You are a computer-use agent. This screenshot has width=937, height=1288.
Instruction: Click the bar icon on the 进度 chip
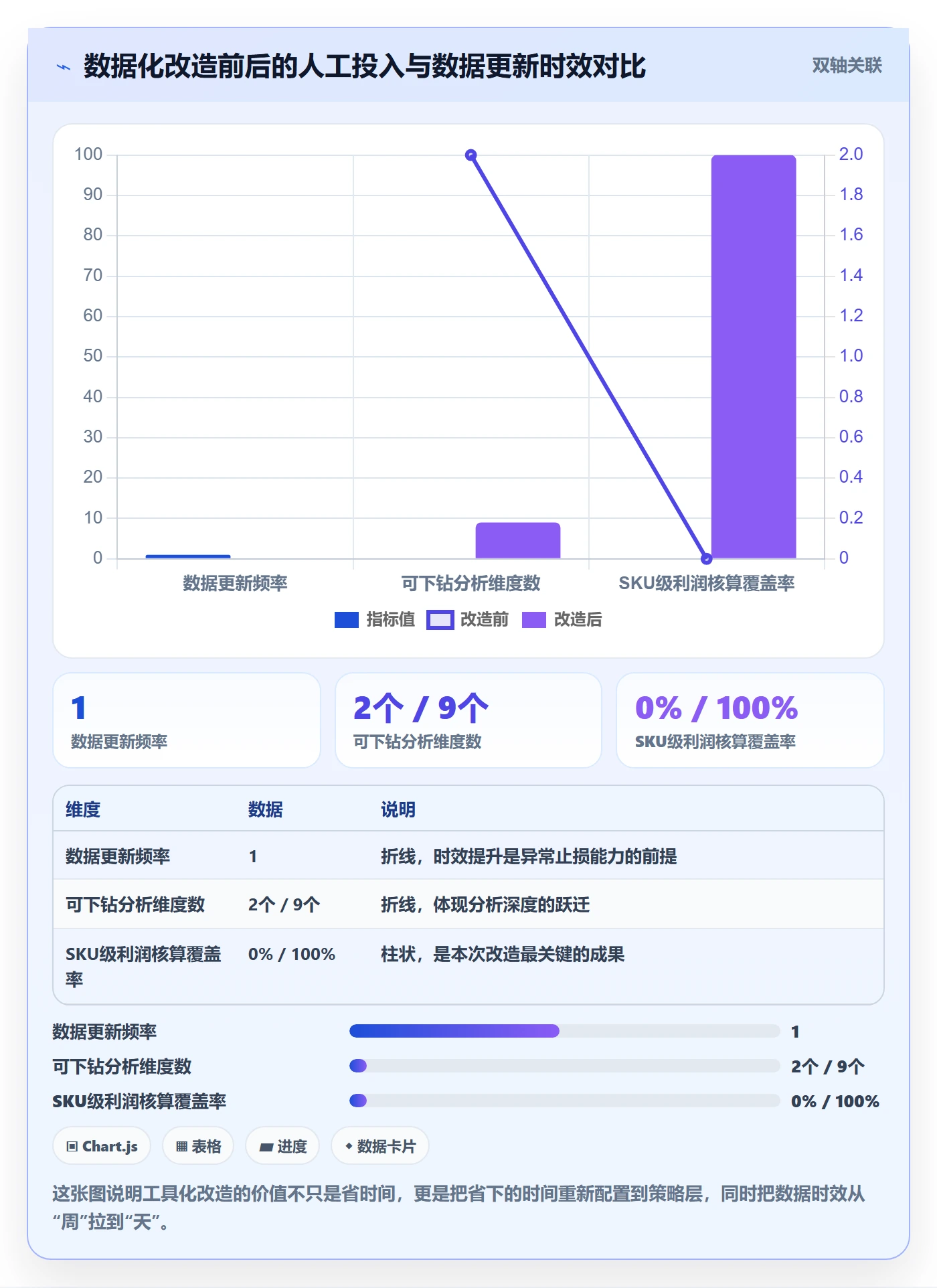pyautogui.click(x=266, y=1147)
